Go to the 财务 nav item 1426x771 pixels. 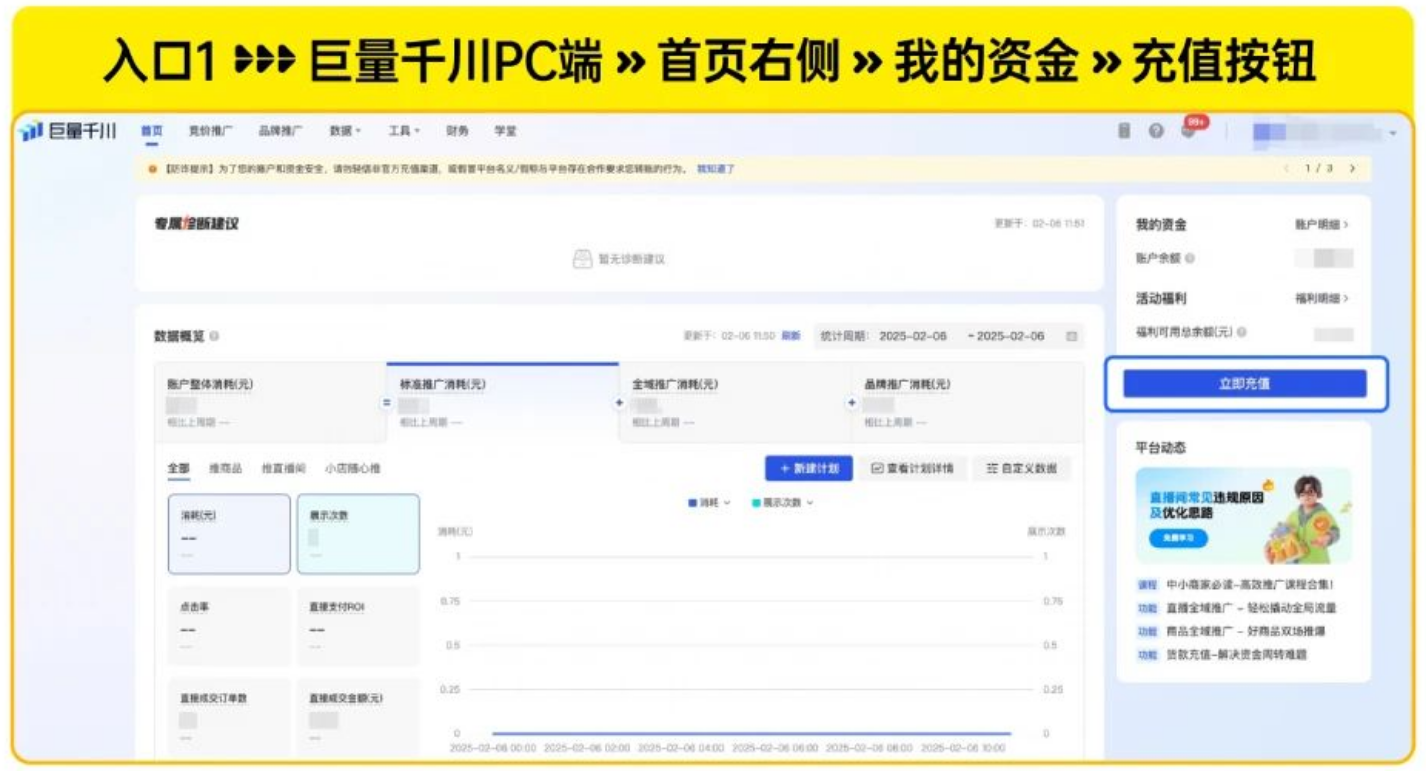[x=457, y=131]
